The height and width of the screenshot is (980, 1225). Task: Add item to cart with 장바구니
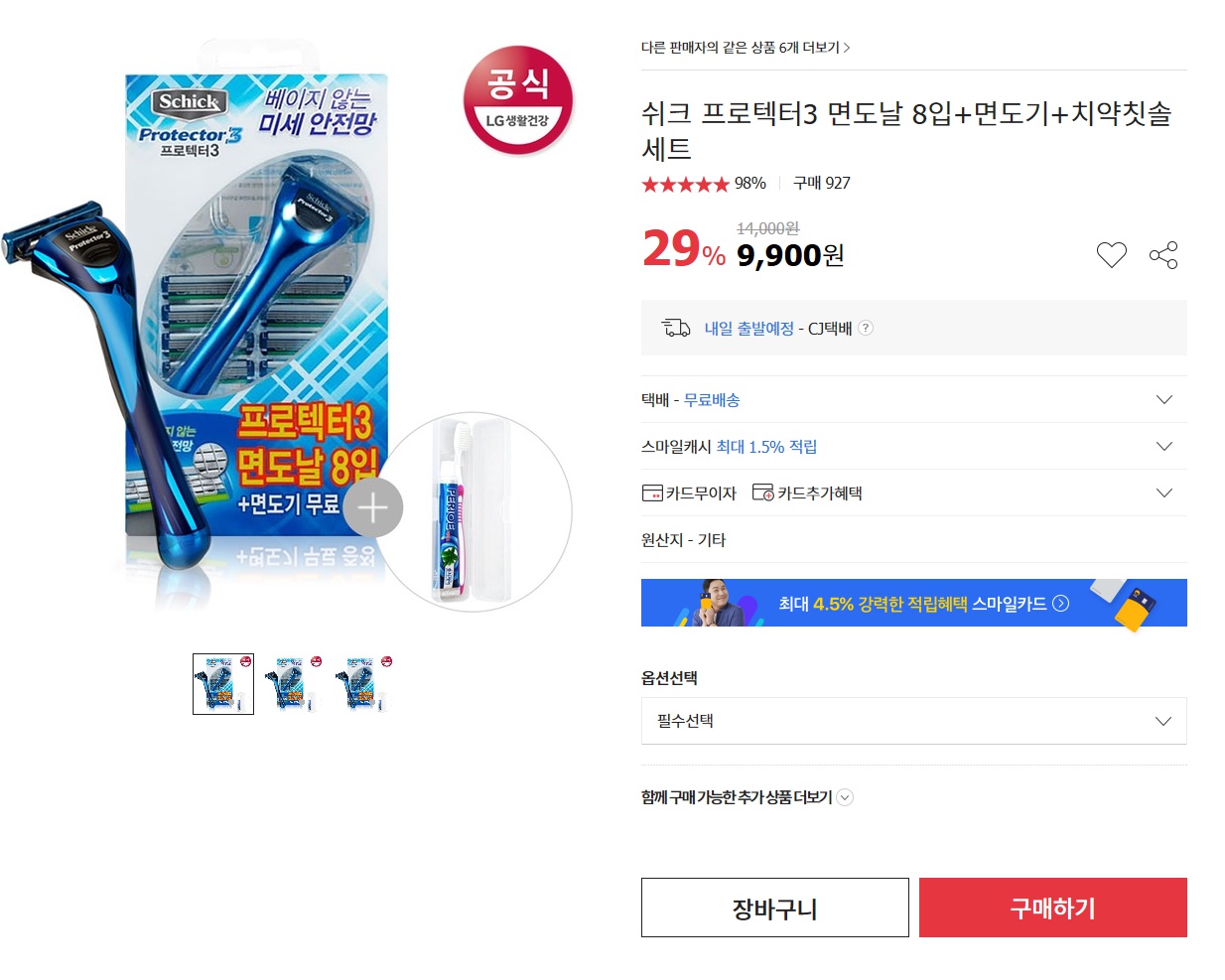774,908
